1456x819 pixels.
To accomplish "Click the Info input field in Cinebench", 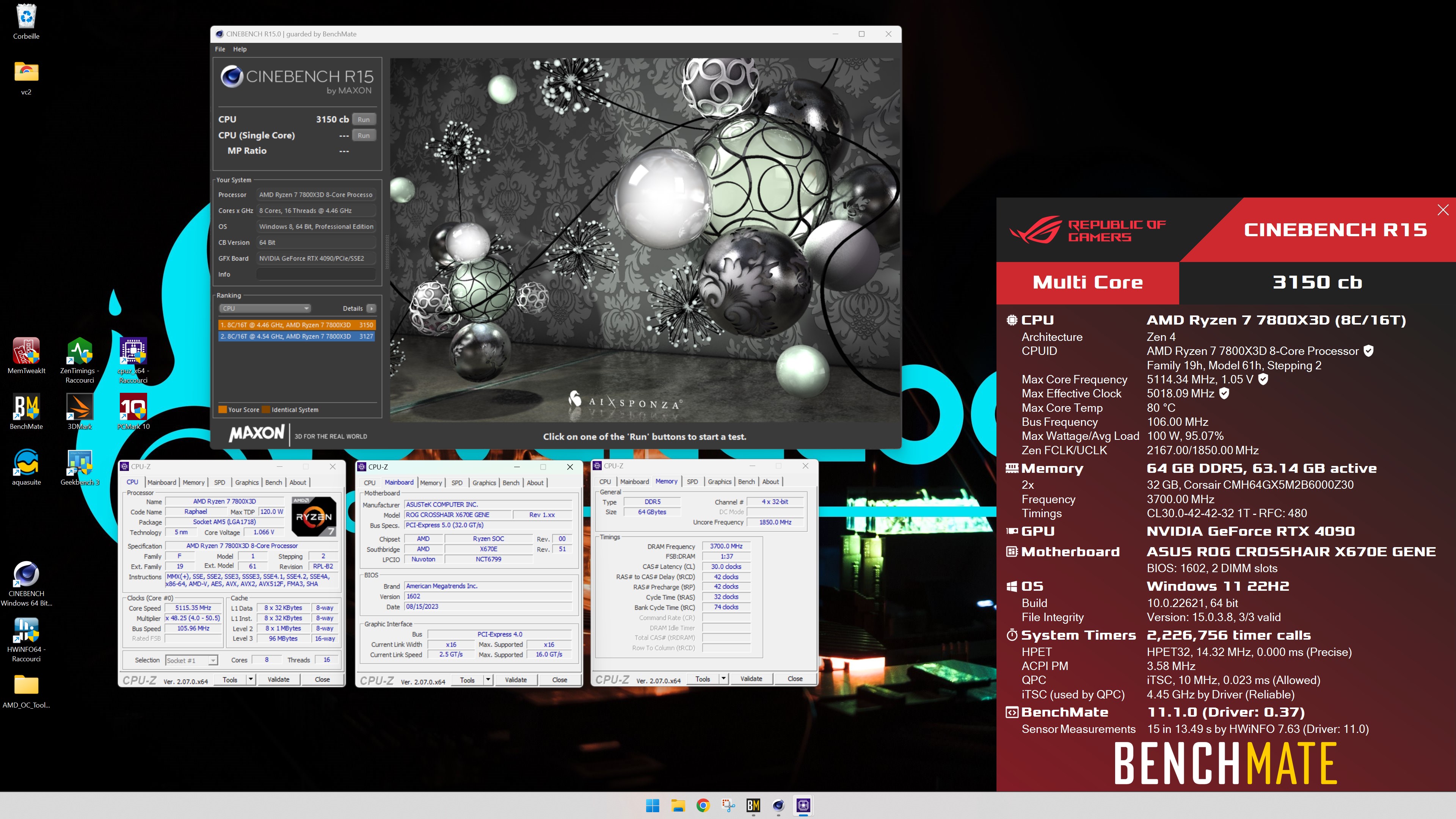I will pos(316,274).
